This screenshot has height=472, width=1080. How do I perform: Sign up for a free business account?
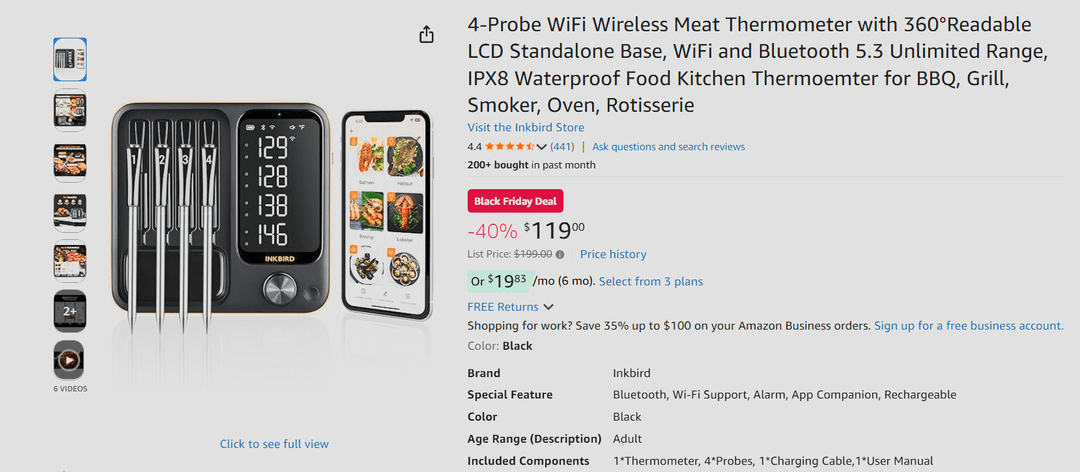point(968,326)
